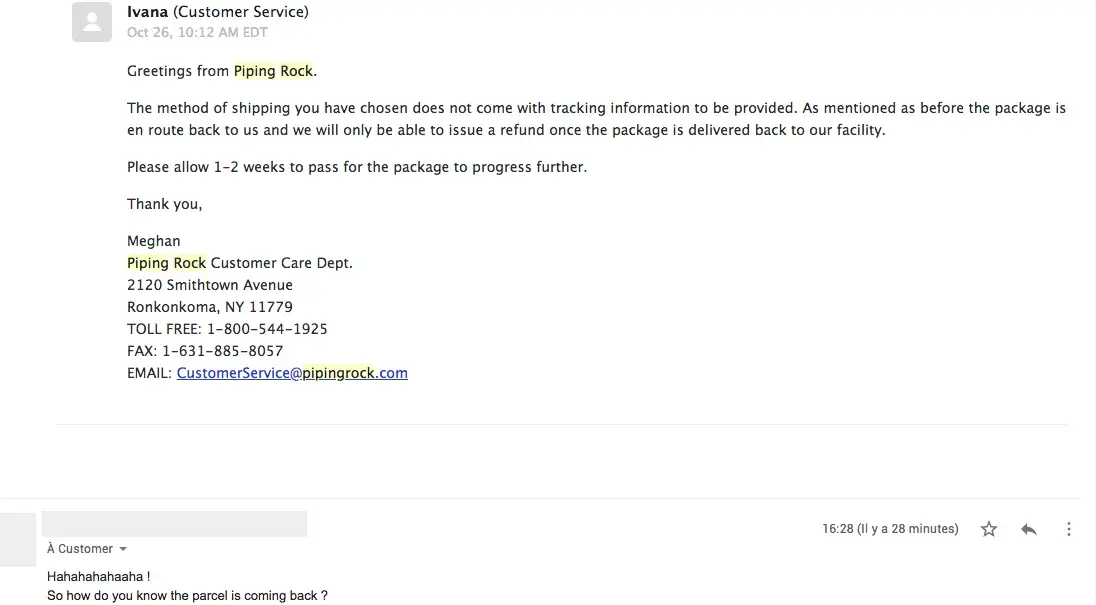Click the Hahahahahaaha reply text
1096x605 pixels.
[99, 577]
